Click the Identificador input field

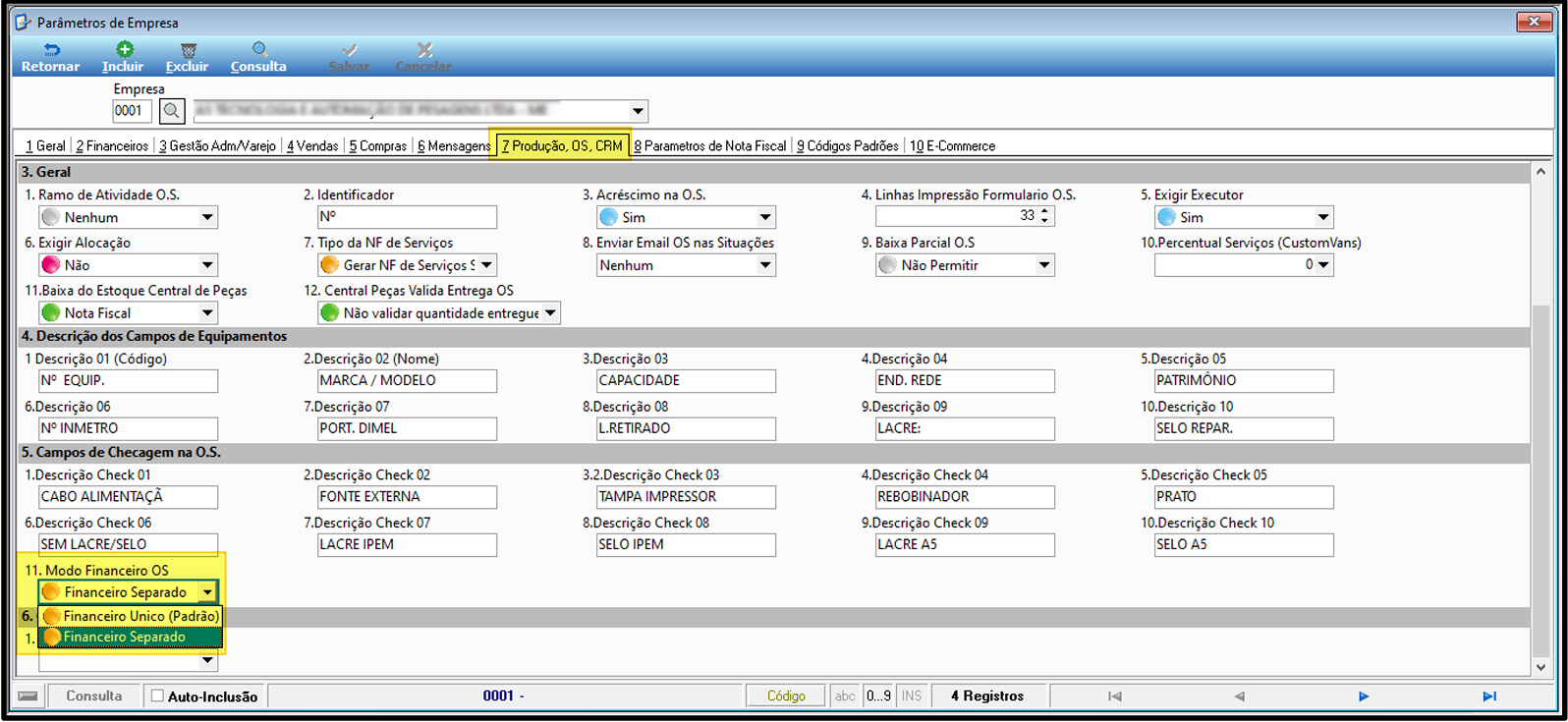pyautogui.click(x=407, y=217)
